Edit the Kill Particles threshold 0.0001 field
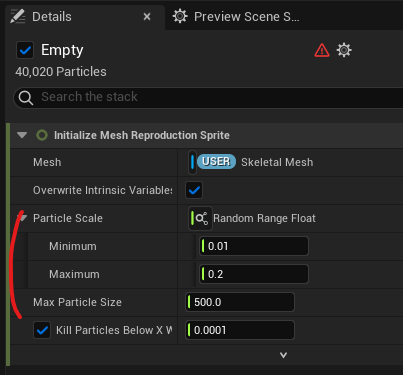Viewport: 403px width, 375px height. (x=240, y=330)
